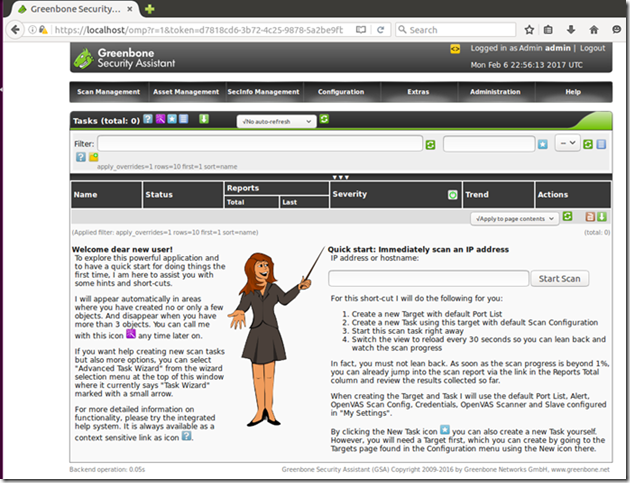Show the bookmarks clipboard icon in browser toolbar
The image size is (630, 483).
548,30
